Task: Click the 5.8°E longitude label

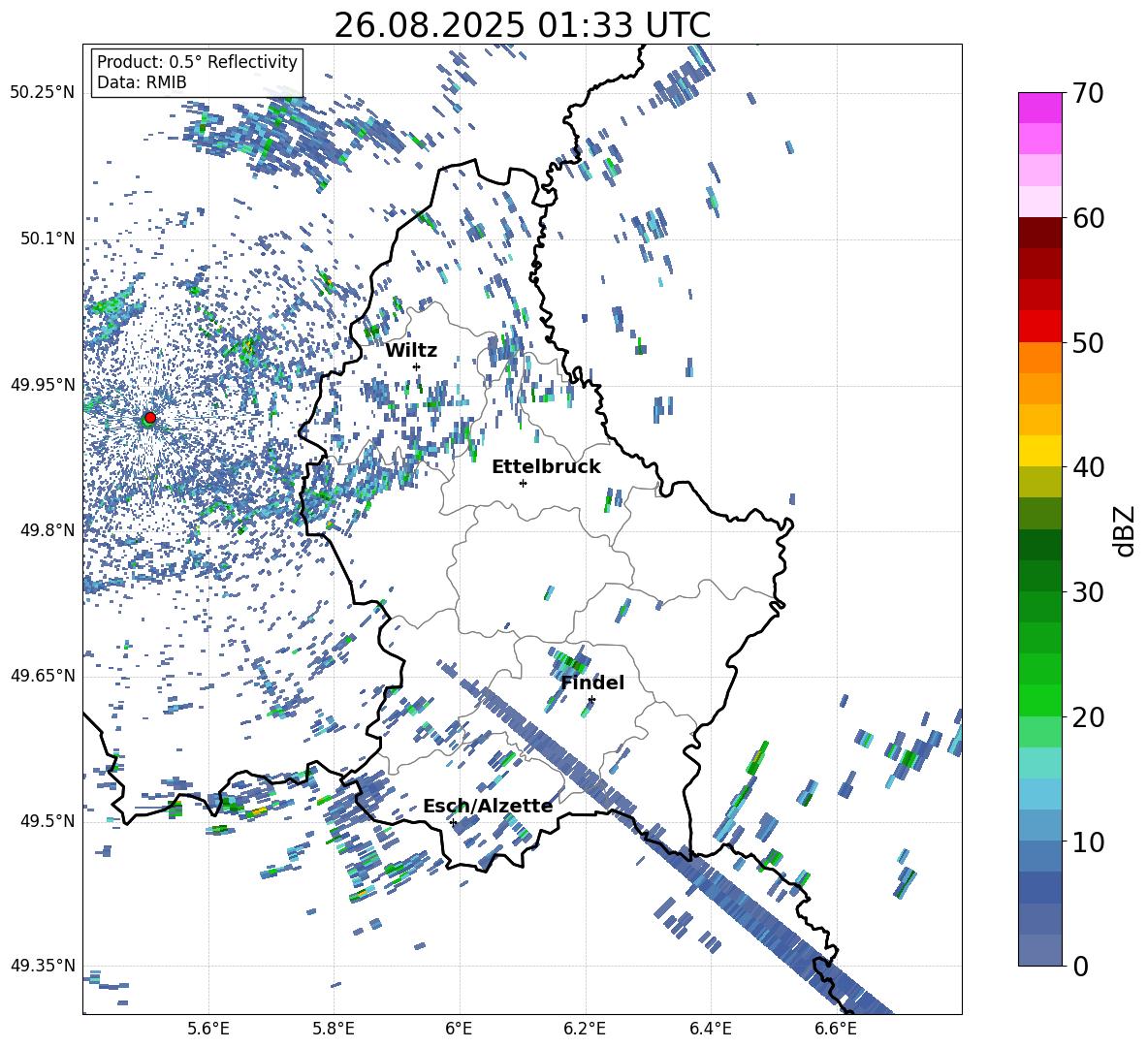Action: coord(334,1029)
